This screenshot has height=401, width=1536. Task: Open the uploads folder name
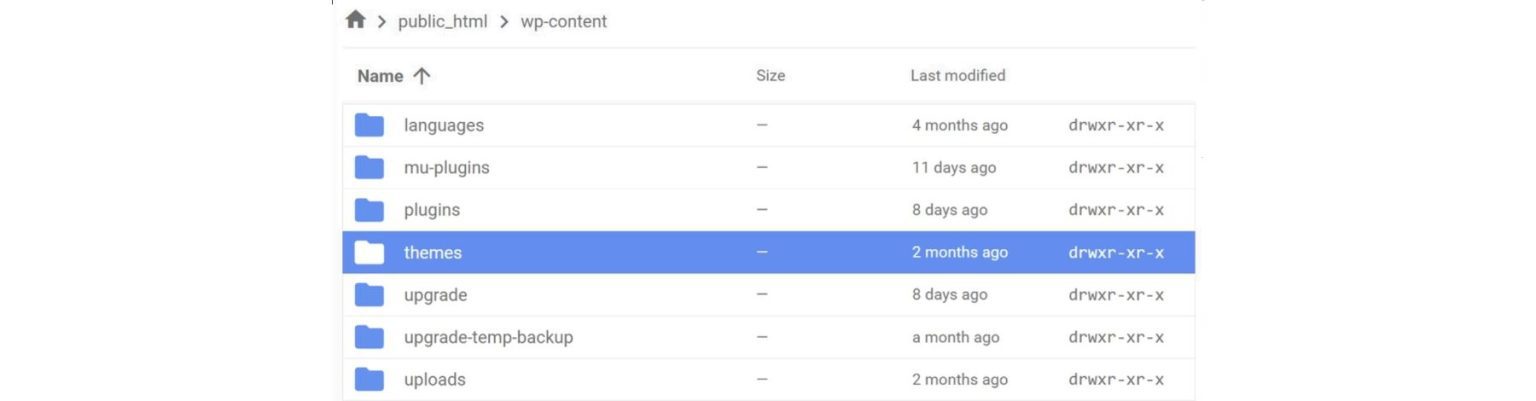point(434,380)
